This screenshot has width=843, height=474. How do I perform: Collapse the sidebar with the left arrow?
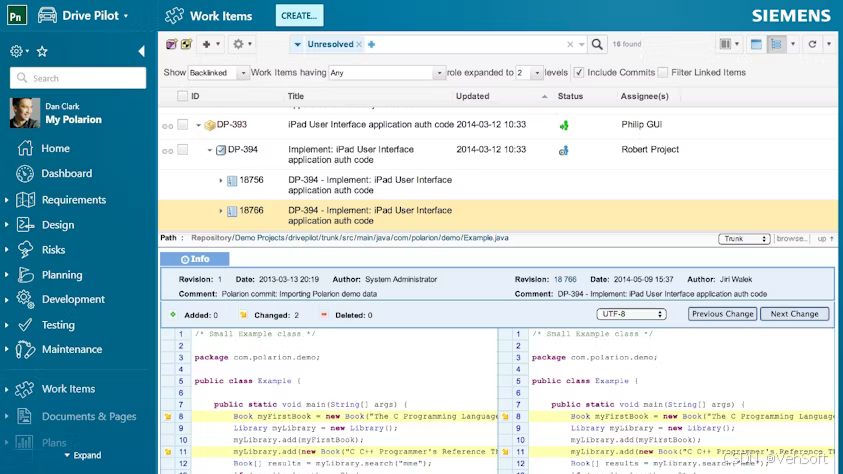[x=141, y=51]
